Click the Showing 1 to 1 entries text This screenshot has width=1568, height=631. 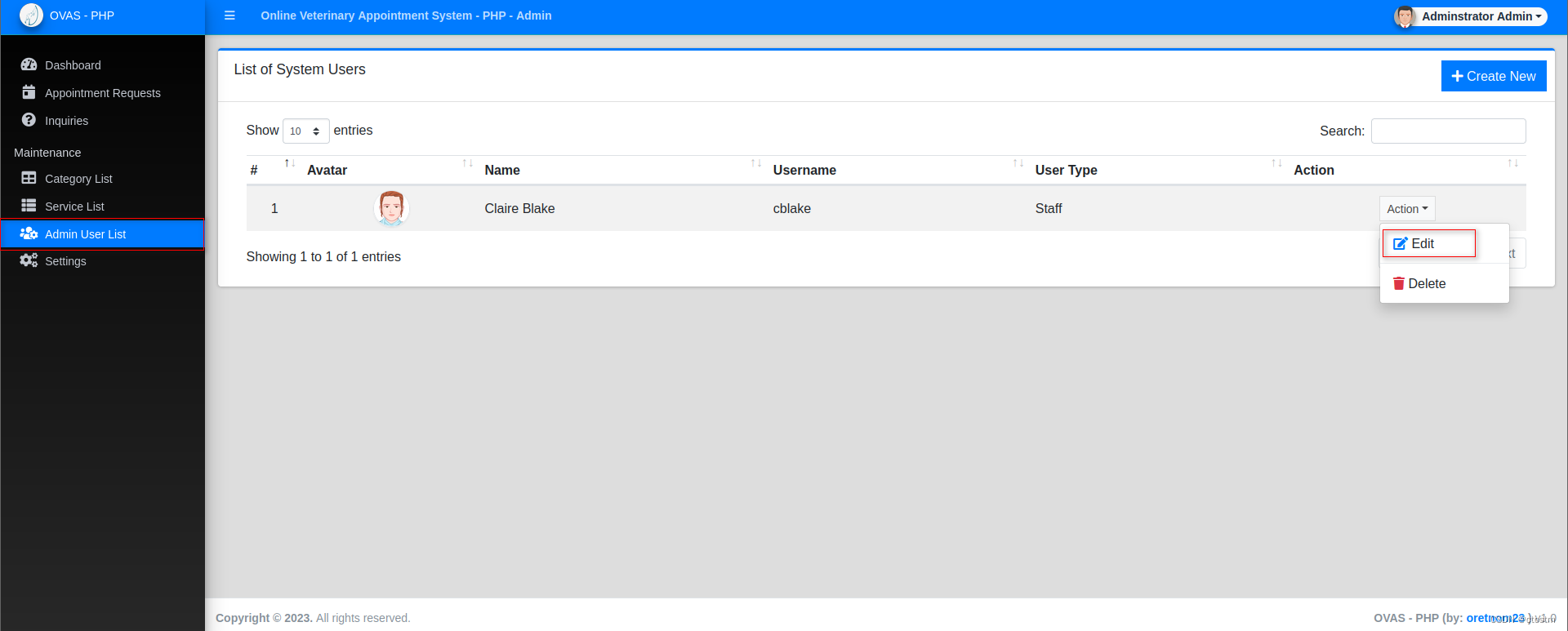click(x=323, y=256)
